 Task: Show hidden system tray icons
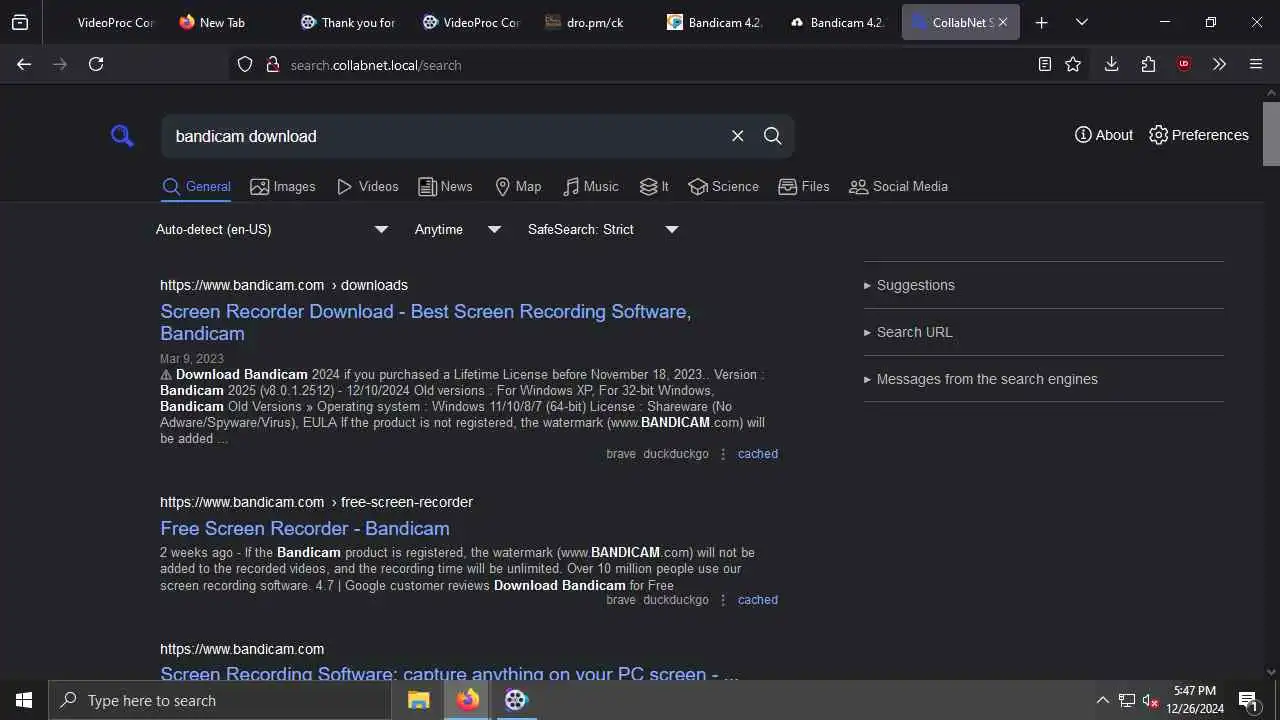coord(1102,700)
